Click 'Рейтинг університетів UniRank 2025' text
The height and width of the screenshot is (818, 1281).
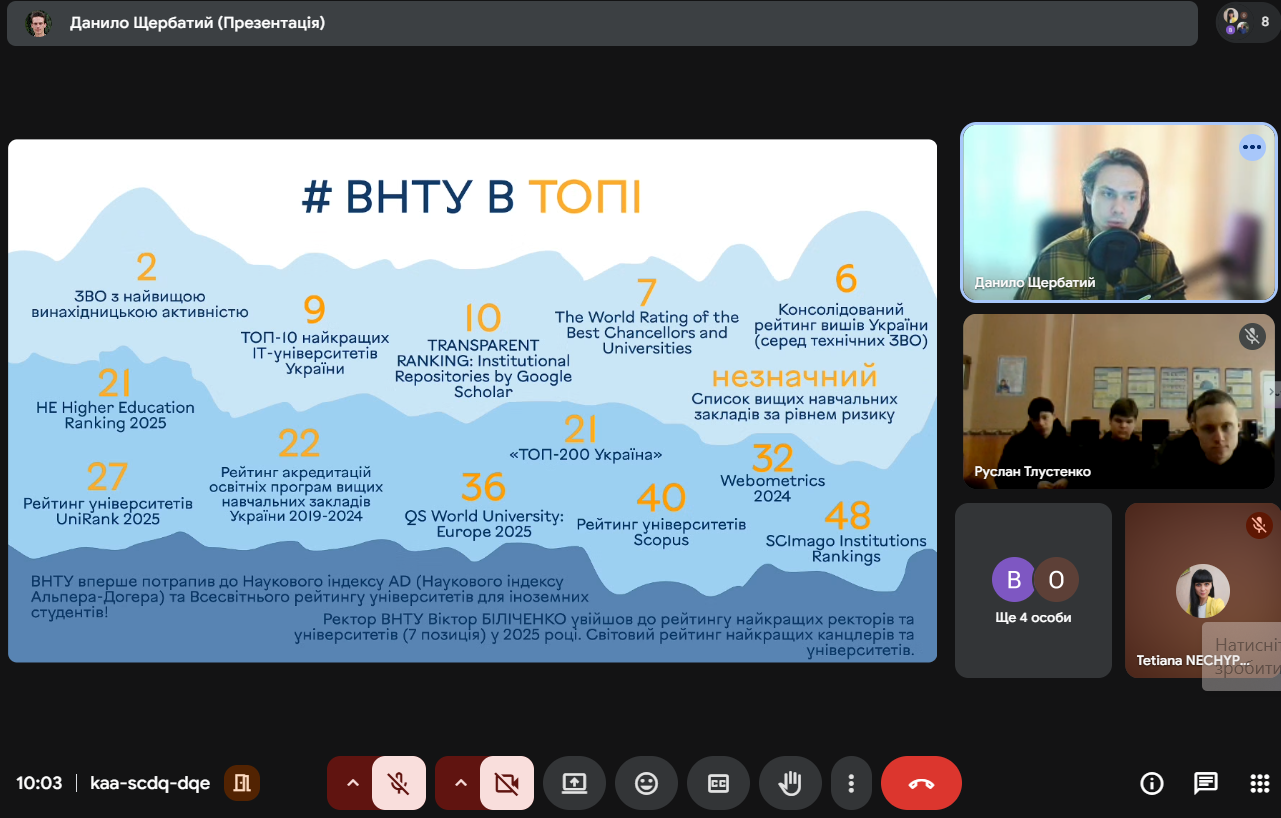[108, 511]
